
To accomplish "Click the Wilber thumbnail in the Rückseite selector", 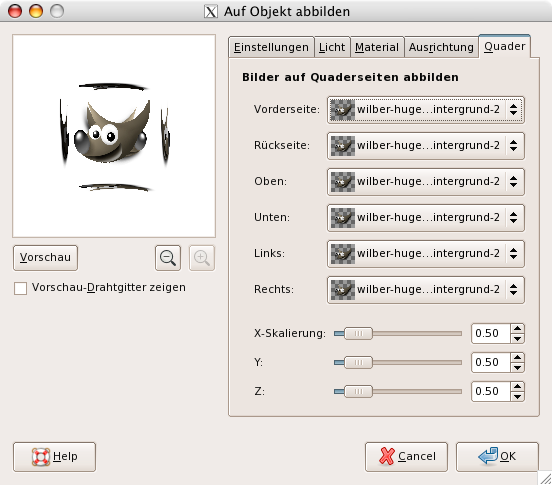I will (343, 146).
